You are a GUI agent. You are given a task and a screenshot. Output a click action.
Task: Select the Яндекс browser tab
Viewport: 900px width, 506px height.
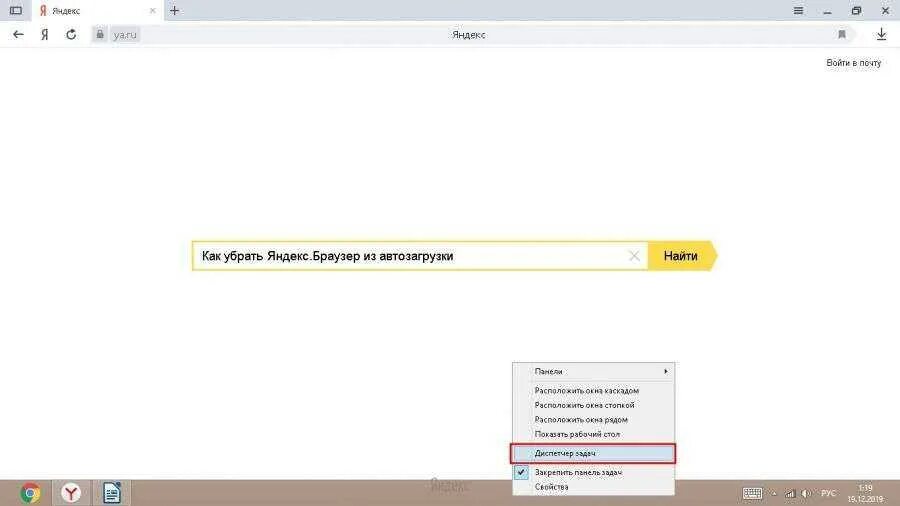click(x=98, y=11)
